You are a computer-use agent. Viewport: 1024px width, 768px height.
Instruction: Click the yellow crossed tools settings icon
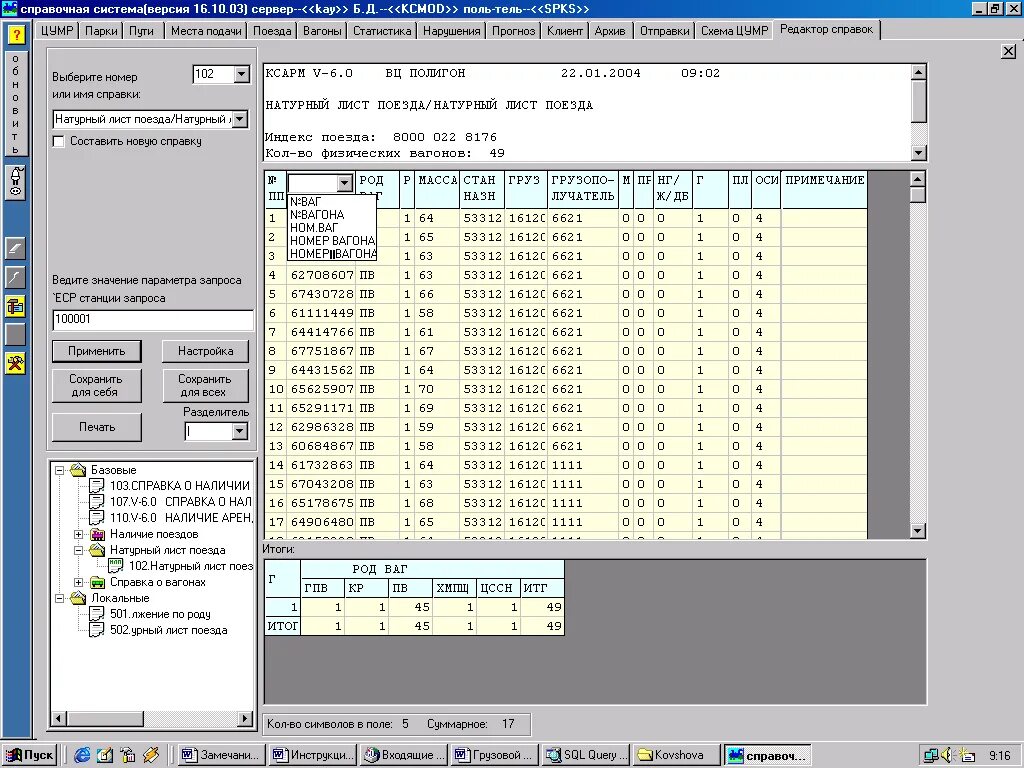[x=16, y=363]
